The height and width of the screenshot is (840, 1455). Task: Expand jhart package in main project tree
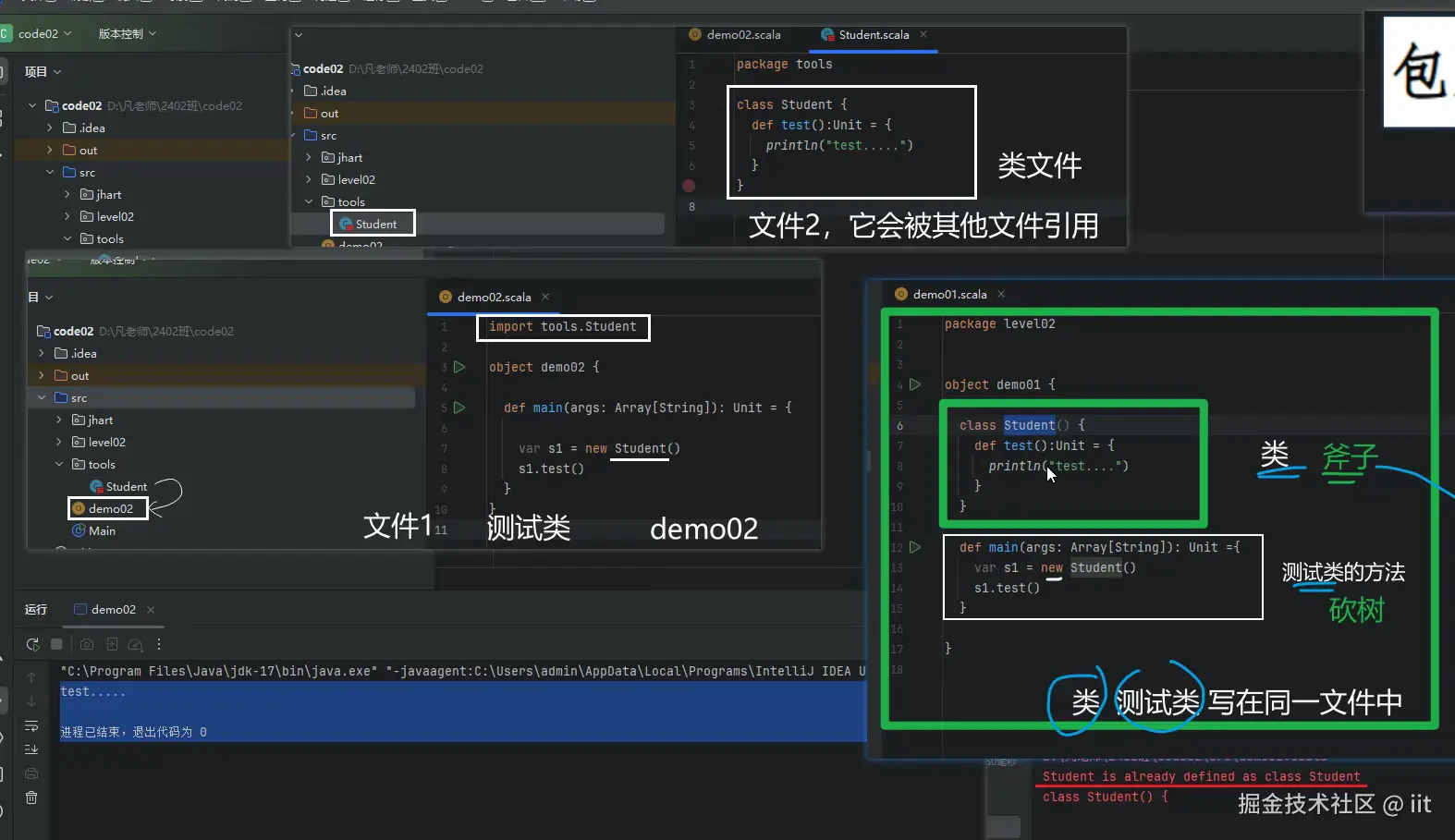[67, 194]
